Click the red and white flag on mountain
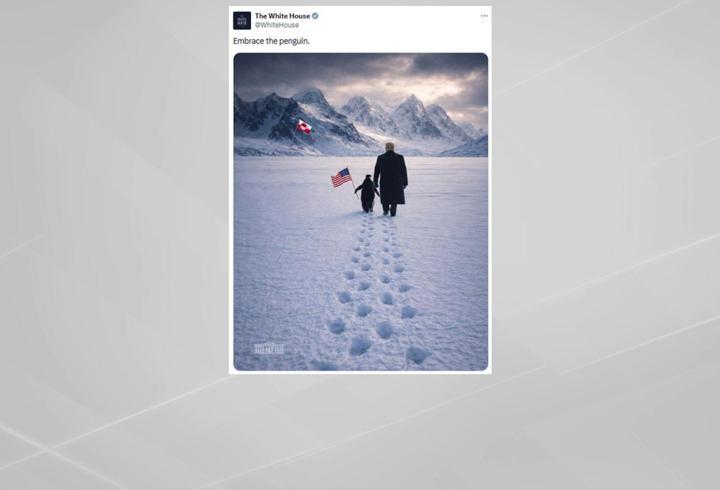This screenshot has width=720, height=490. [304, 127]
